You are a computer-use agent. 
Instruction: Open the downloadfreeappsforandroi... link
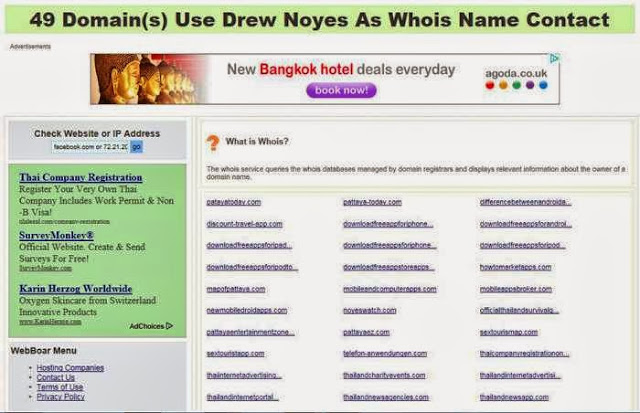click(526, 224)
